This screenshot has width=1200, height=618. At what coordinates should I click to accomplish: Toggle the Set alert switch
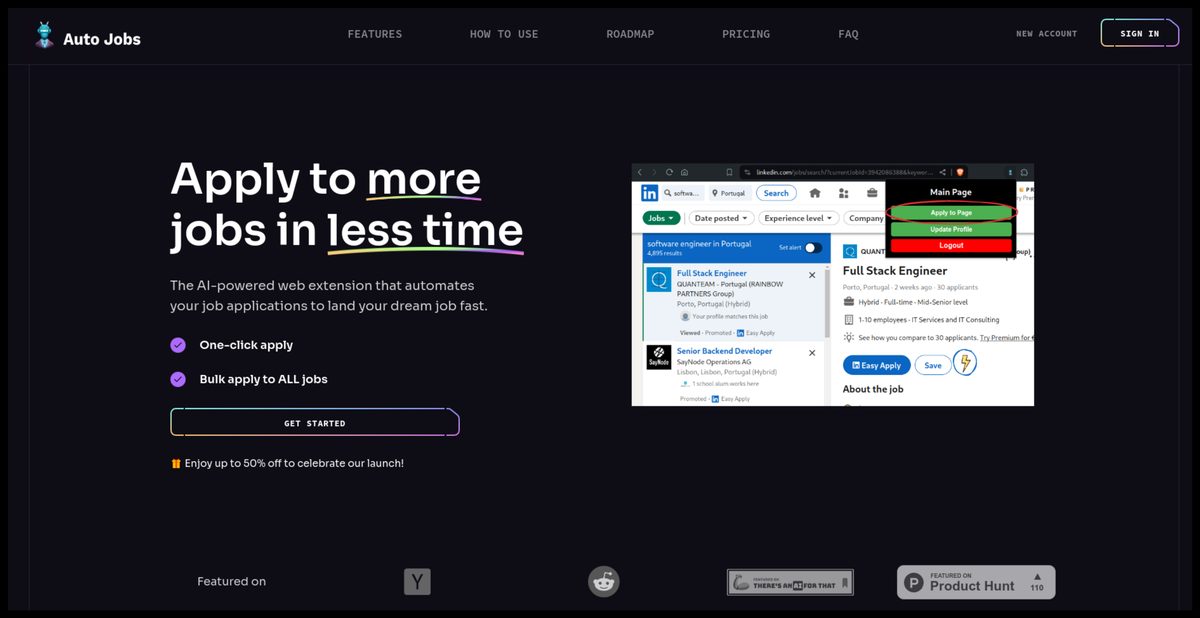814,248
